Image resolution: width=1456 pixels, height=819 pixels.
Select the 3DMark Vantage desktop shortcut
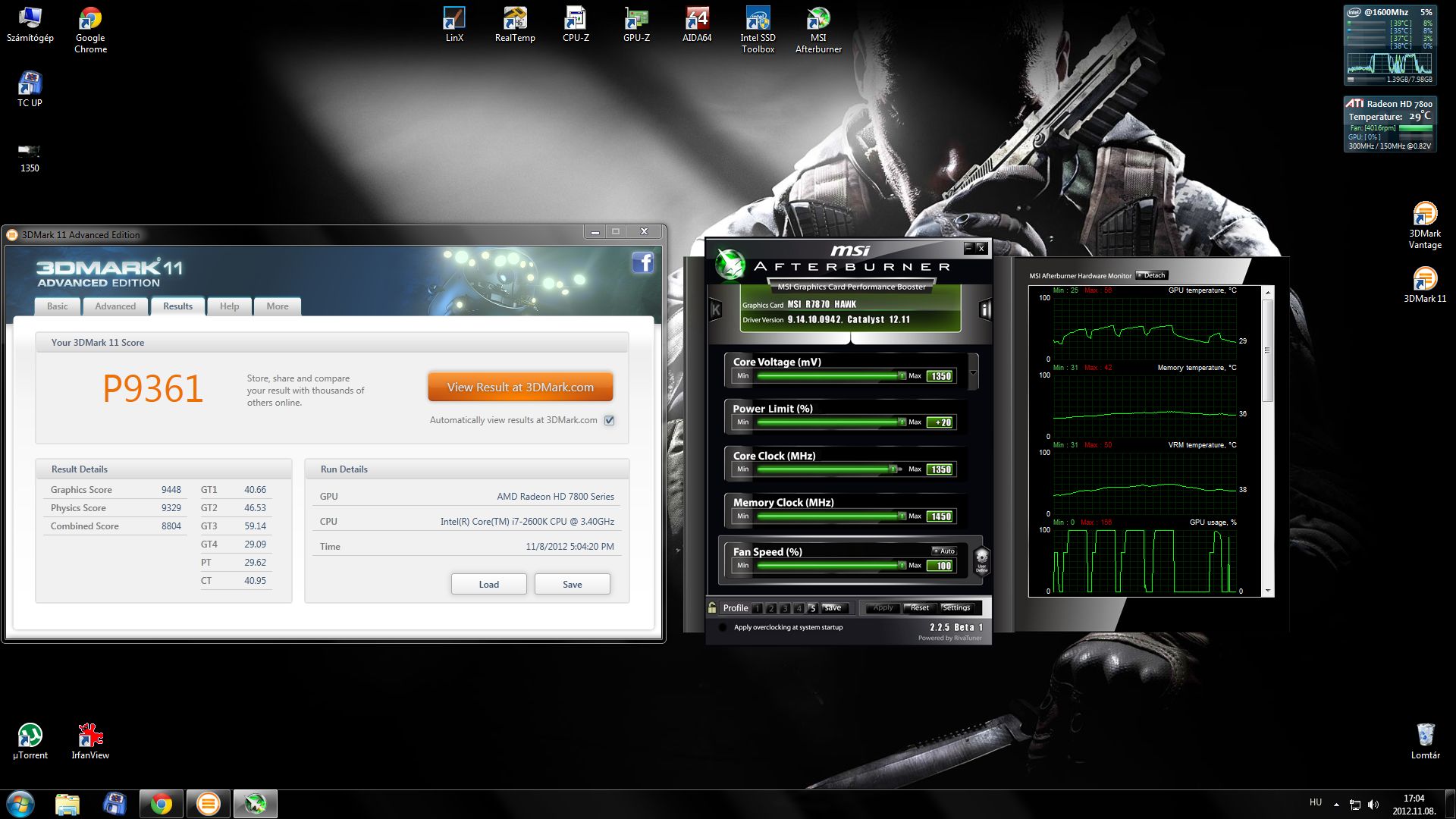click(x=1425, y=226)
